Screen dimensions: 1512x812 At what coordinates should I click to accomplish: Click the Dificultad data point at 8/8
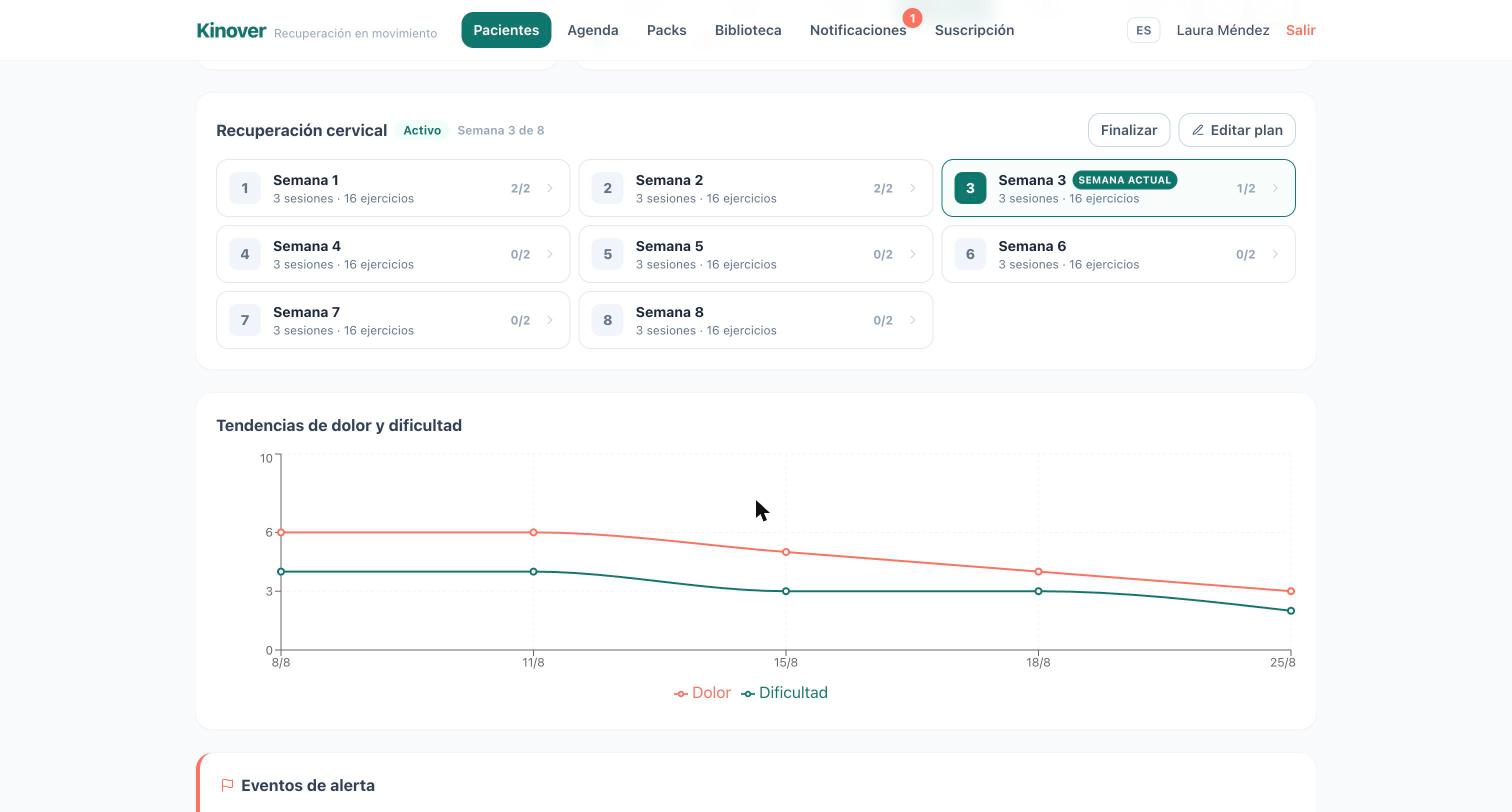click(281, 572)
